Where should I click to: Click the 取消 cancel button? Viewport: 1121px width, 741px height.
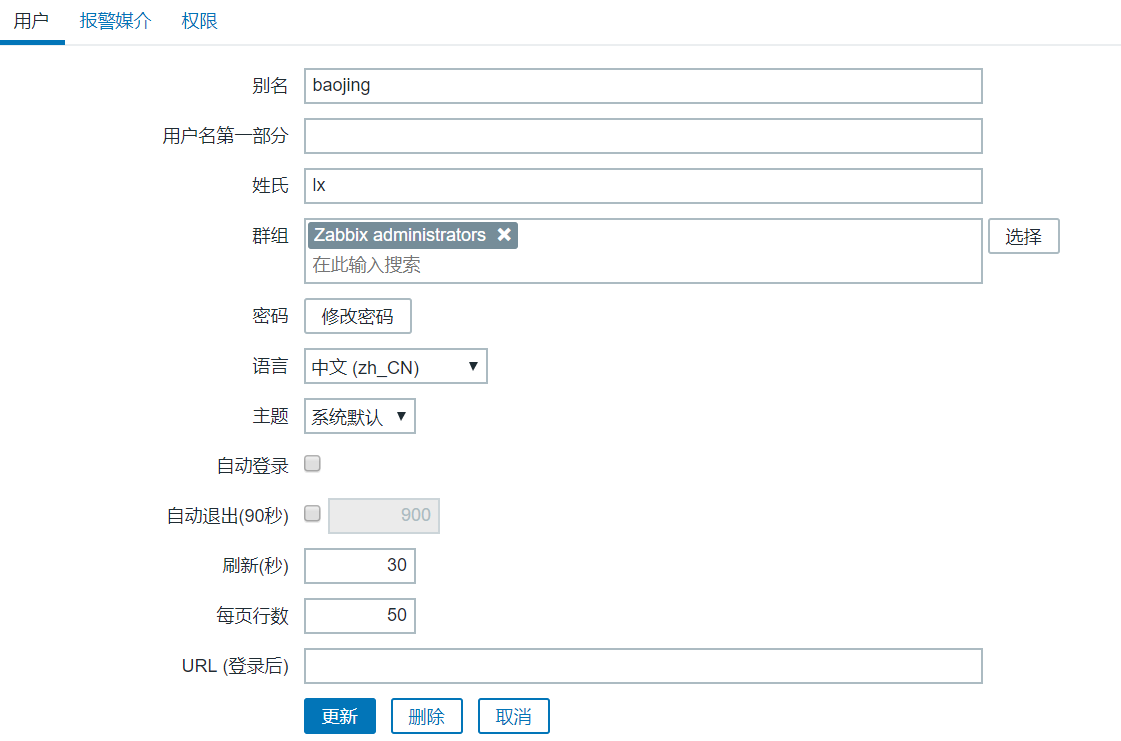pyautogui.click(x=513, y=716)
